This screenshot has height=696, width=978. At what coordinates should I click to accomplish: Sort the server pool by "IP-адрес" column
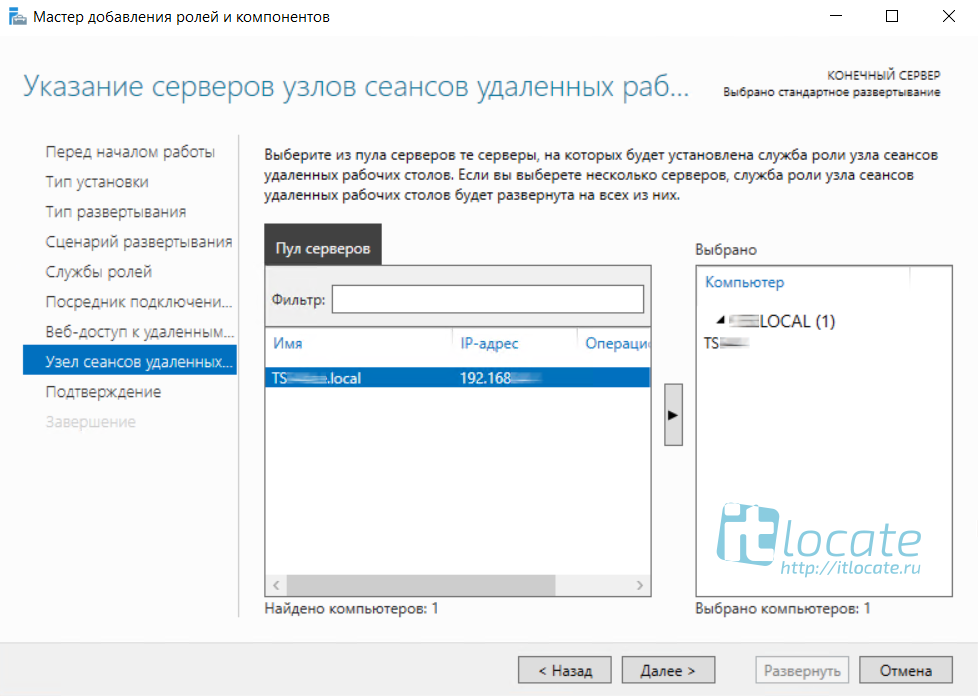pos(490,343)
